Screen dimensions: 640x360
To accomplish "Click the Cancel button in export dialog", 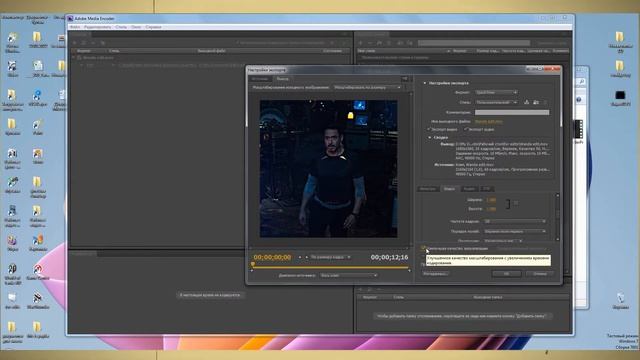I will [540, 274].
